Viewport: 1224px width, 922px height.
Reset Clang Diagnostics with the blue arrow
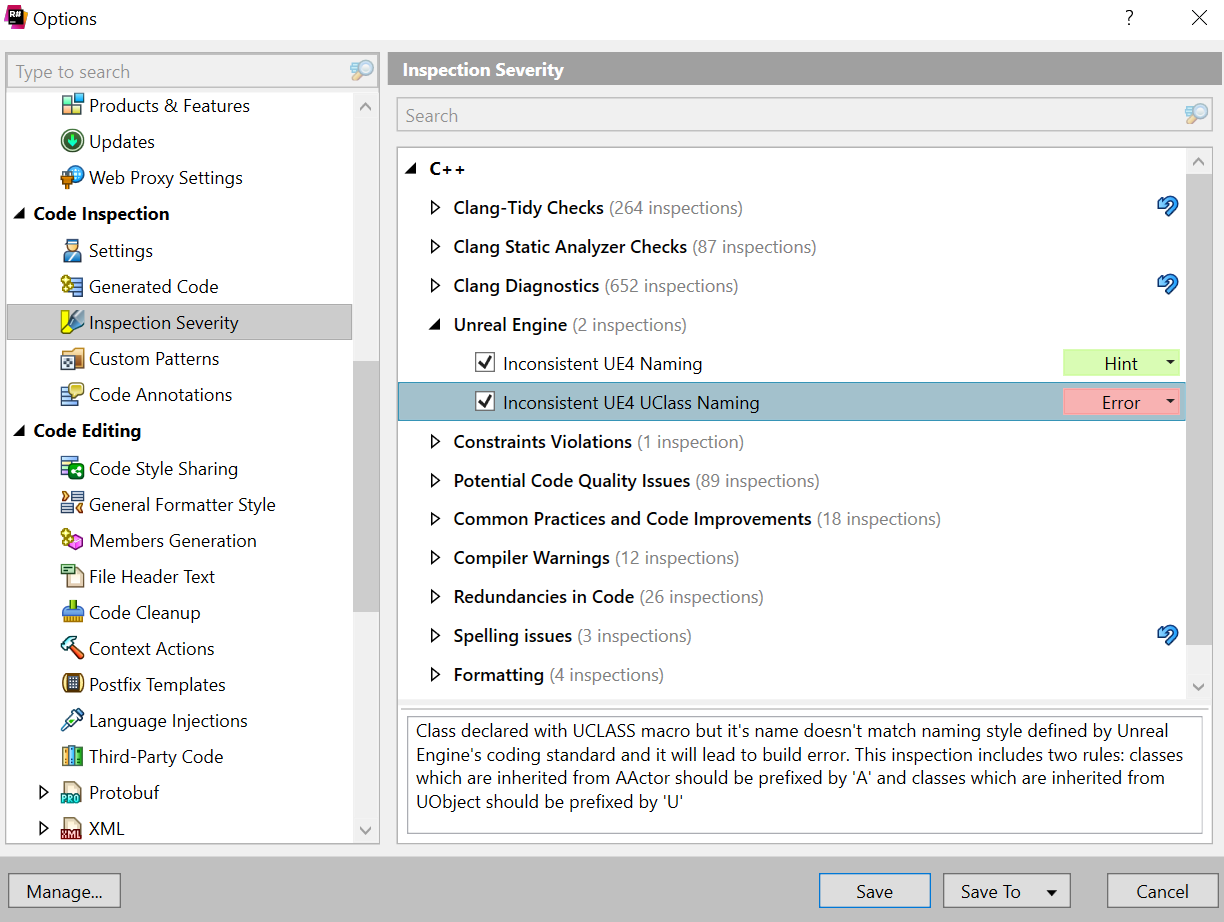coord(1167,285)
